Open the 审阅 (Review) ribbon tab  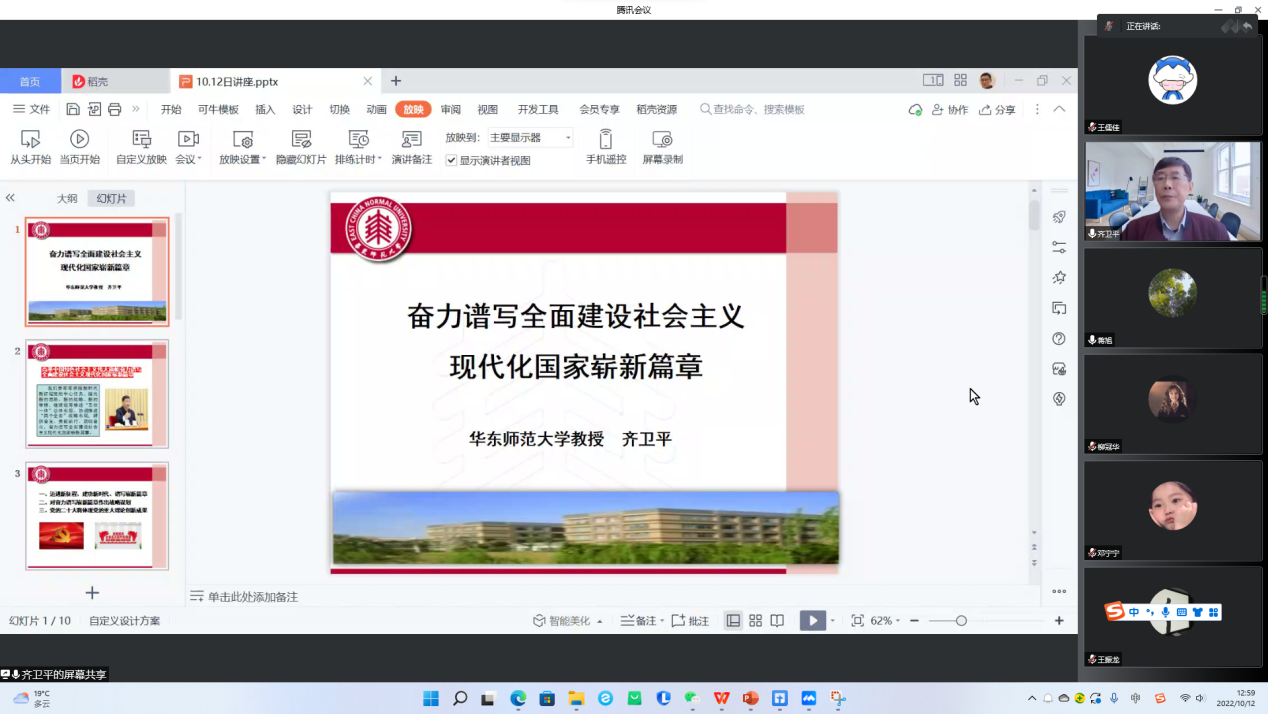point(451,110)
